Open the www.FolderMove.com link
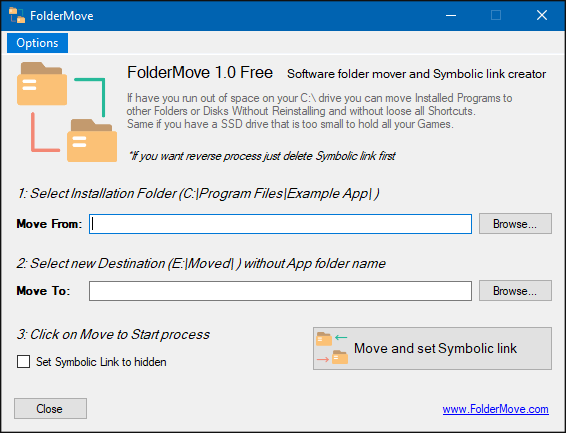This screenshot has width=566, height=433. pyautogui.click(x=496, y=409)
